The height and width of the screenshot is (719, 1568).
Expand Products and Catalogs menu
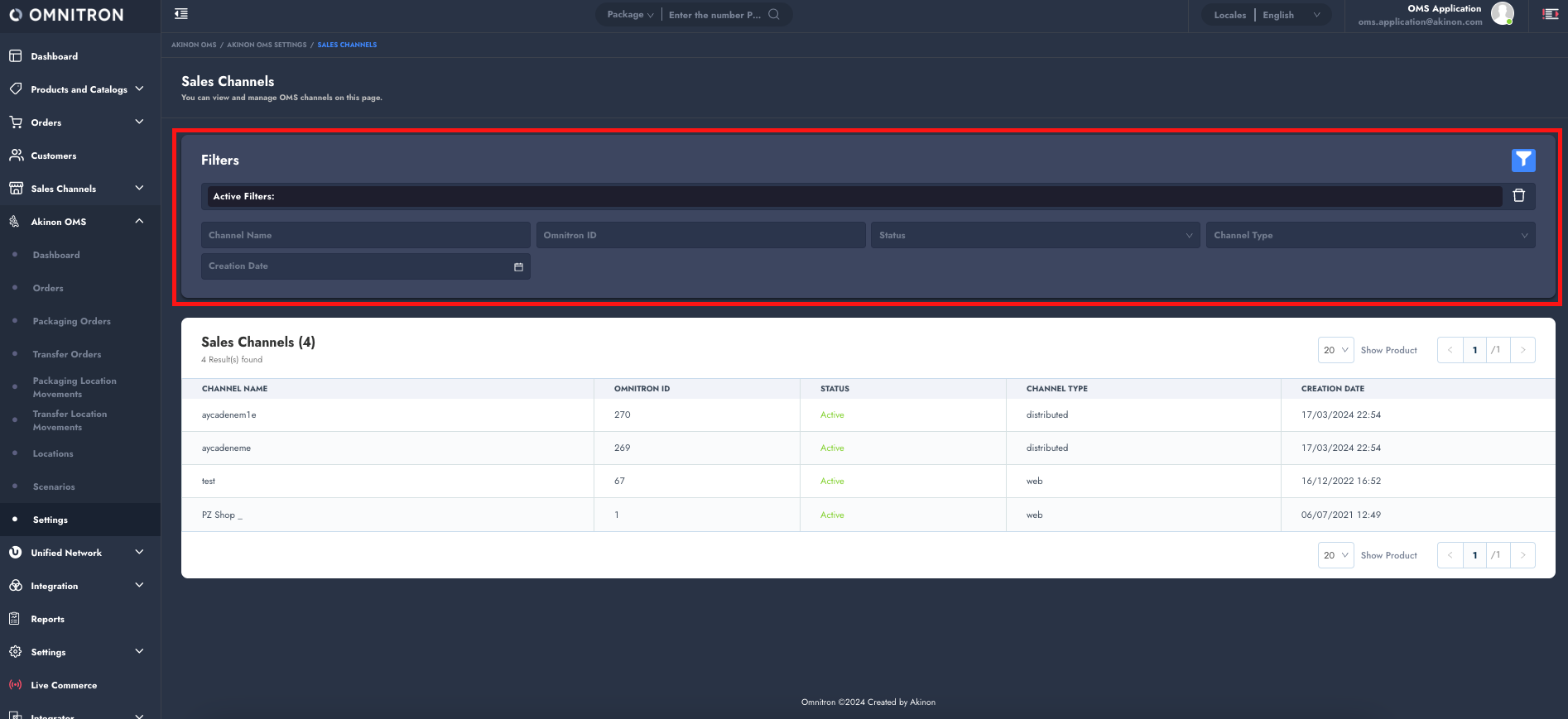pos(79,89)
